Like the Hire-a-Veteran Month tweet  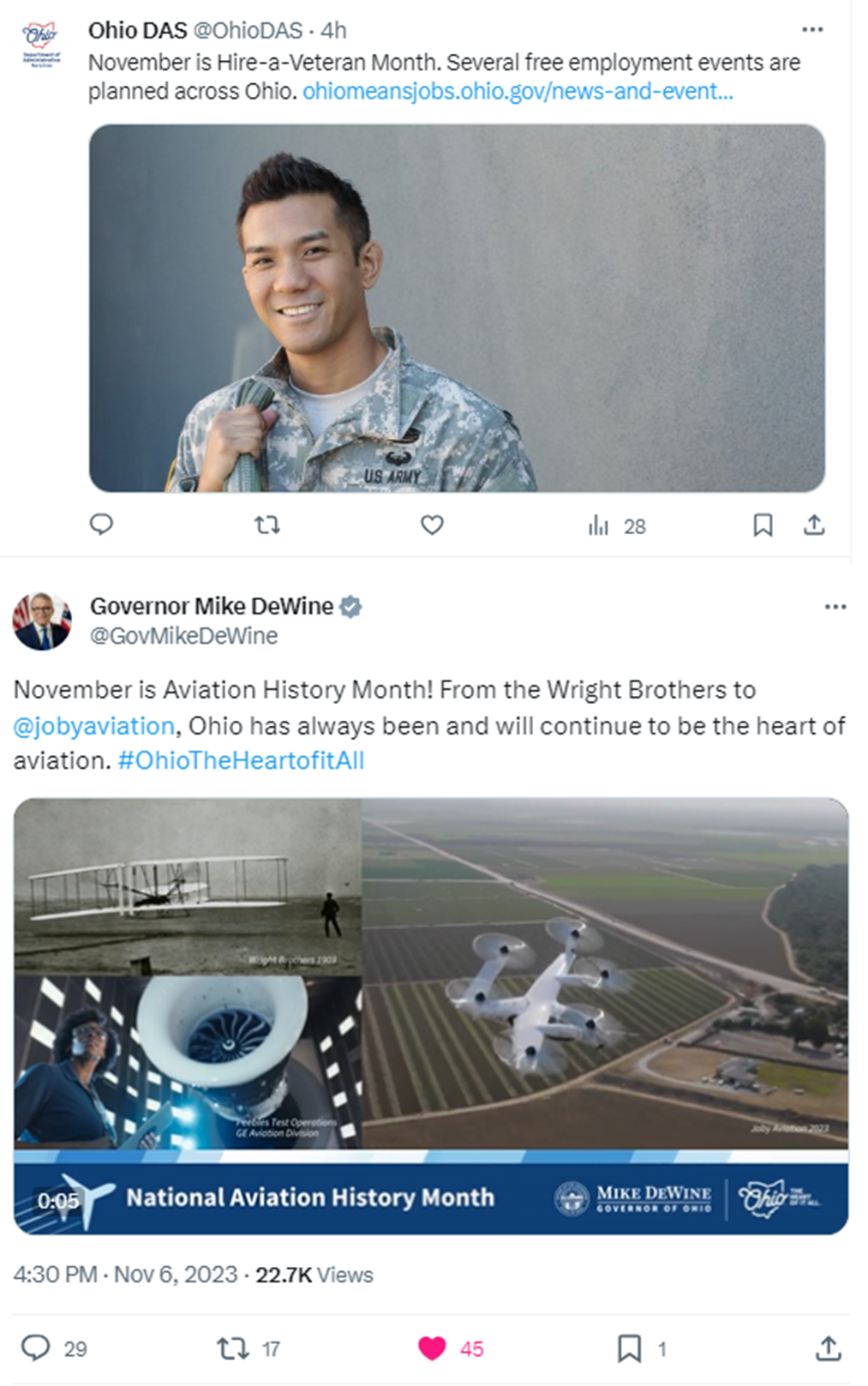[x=431, y=525]
